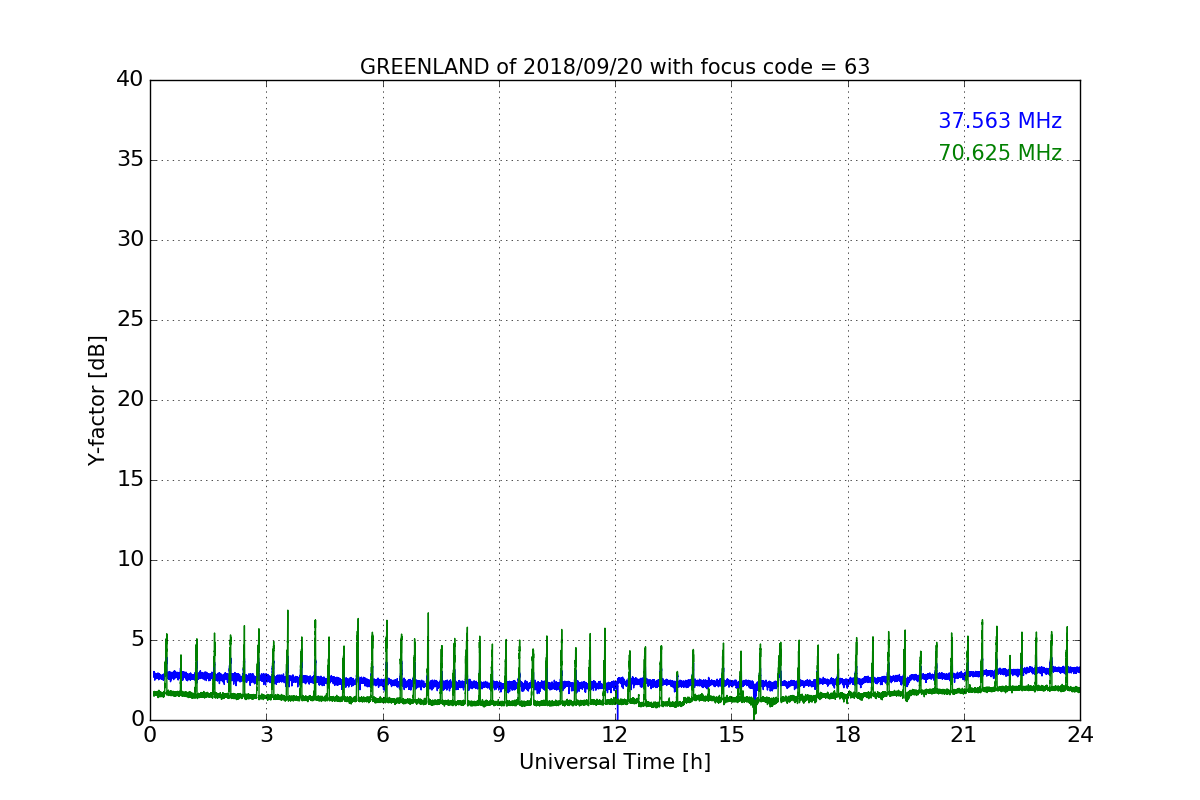Image resolution: width=1200 pixels, height=800 pixels.
Task: Click the x-axis tick label '6'
Action: pos(382,734)
